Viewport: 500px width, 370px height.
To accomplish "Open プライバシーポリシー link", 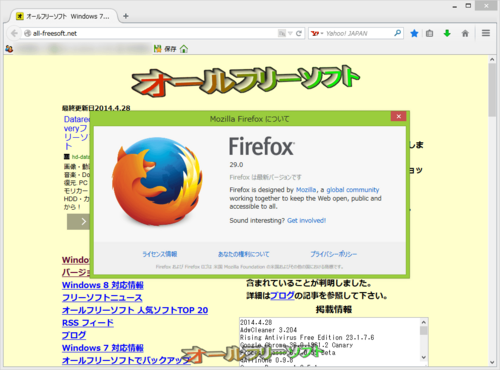I will [x=333, y=254].
